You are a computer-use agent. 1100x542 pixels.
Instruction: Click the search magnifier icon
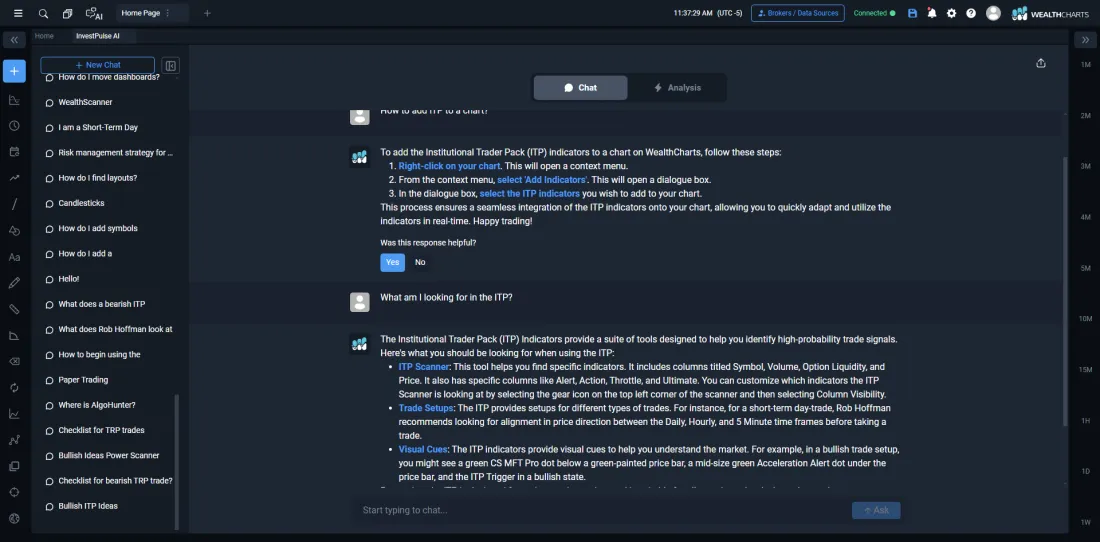point(43,13)
